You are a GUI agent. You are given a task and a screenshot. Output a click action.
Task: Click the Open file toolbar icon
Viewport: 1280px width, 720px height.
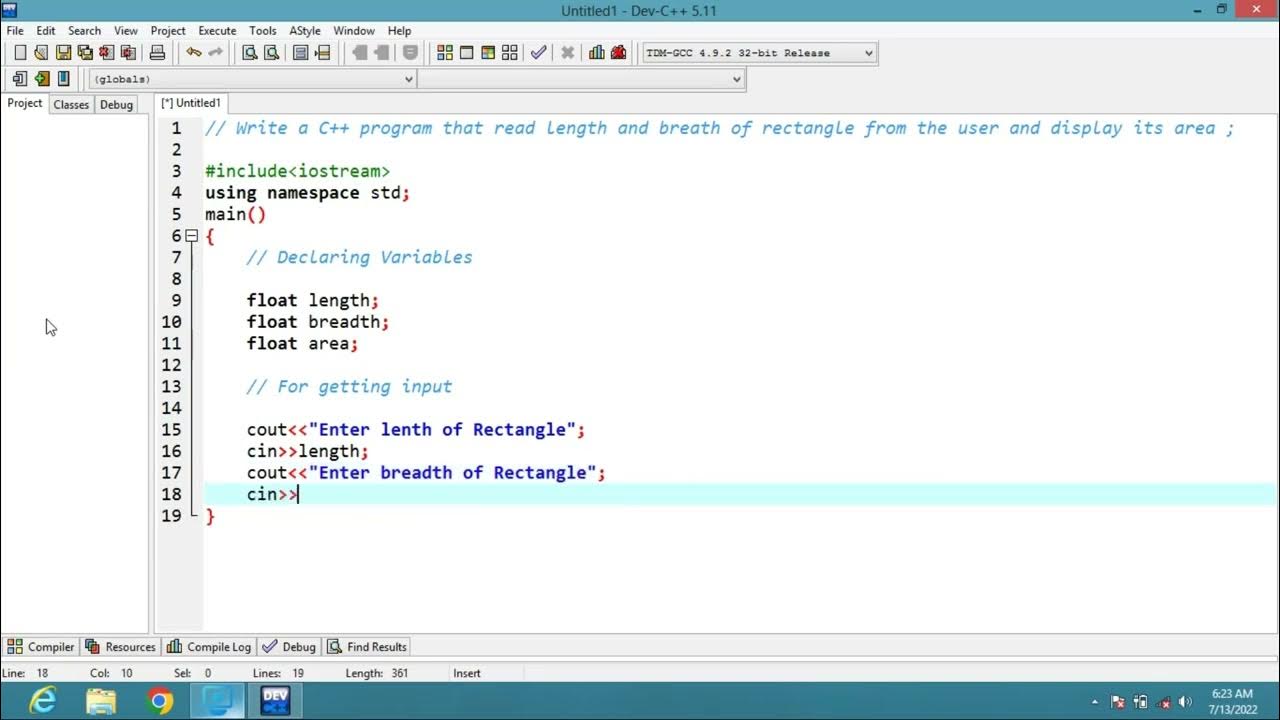tap(41, 53)
